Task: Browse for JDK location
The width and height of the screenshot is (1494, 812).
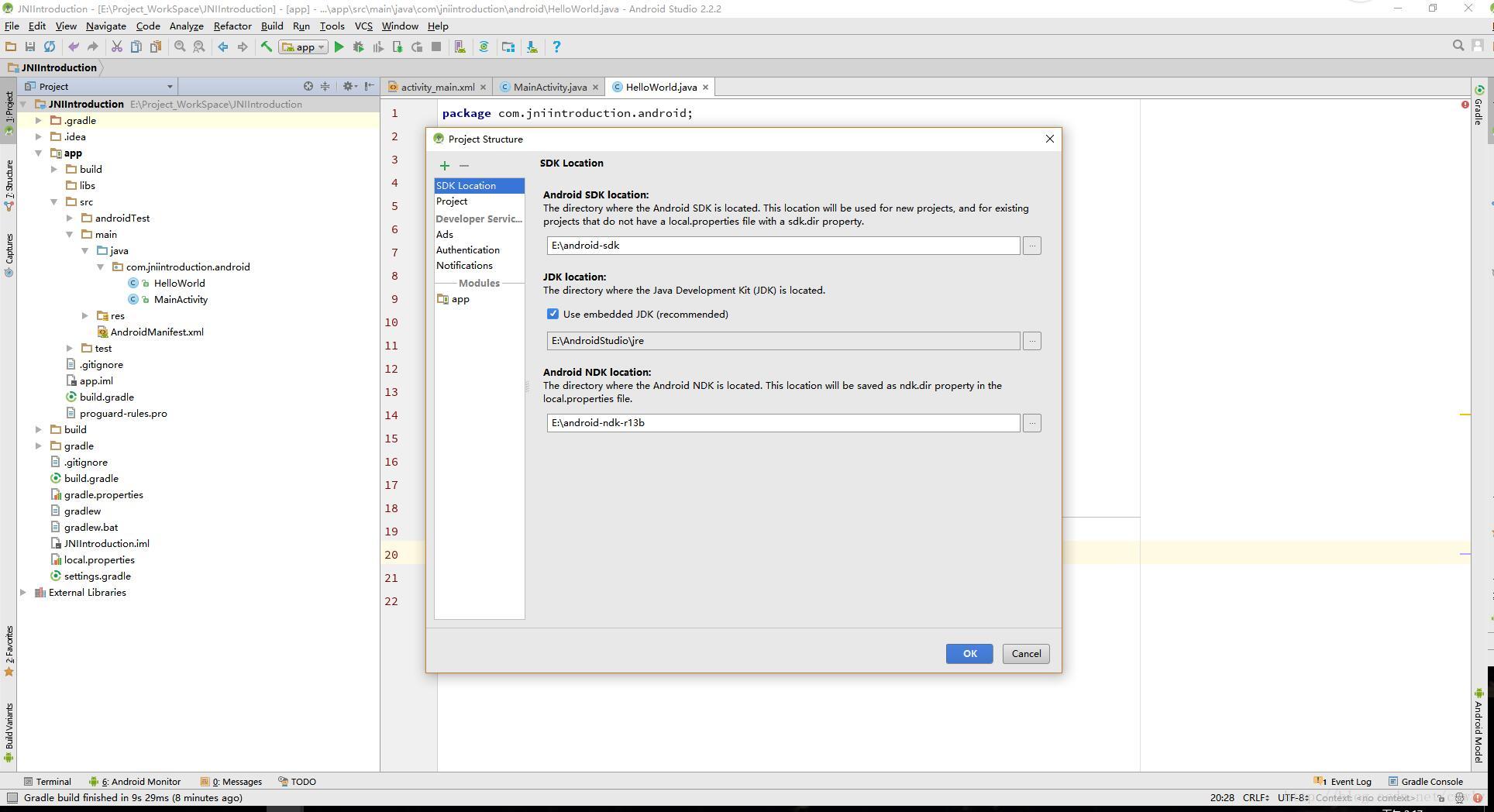Action: click(1032, 341)
